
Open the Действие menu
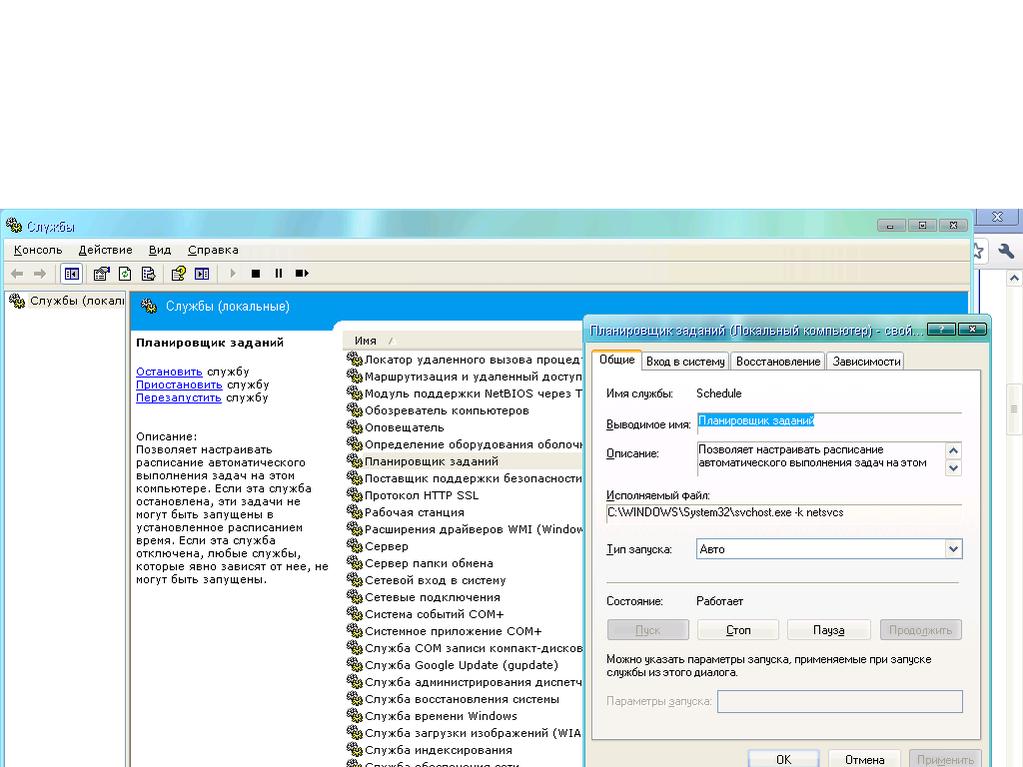tap(105, 250)
